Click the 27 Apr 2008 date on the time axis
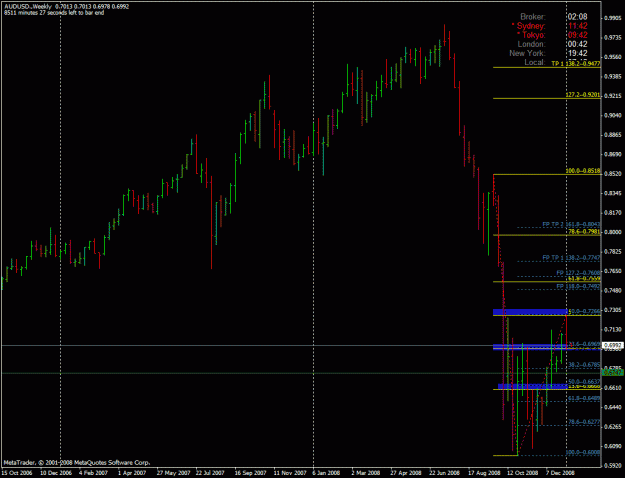This screenshot has height=478, width=625. click(x=405, y=473)
